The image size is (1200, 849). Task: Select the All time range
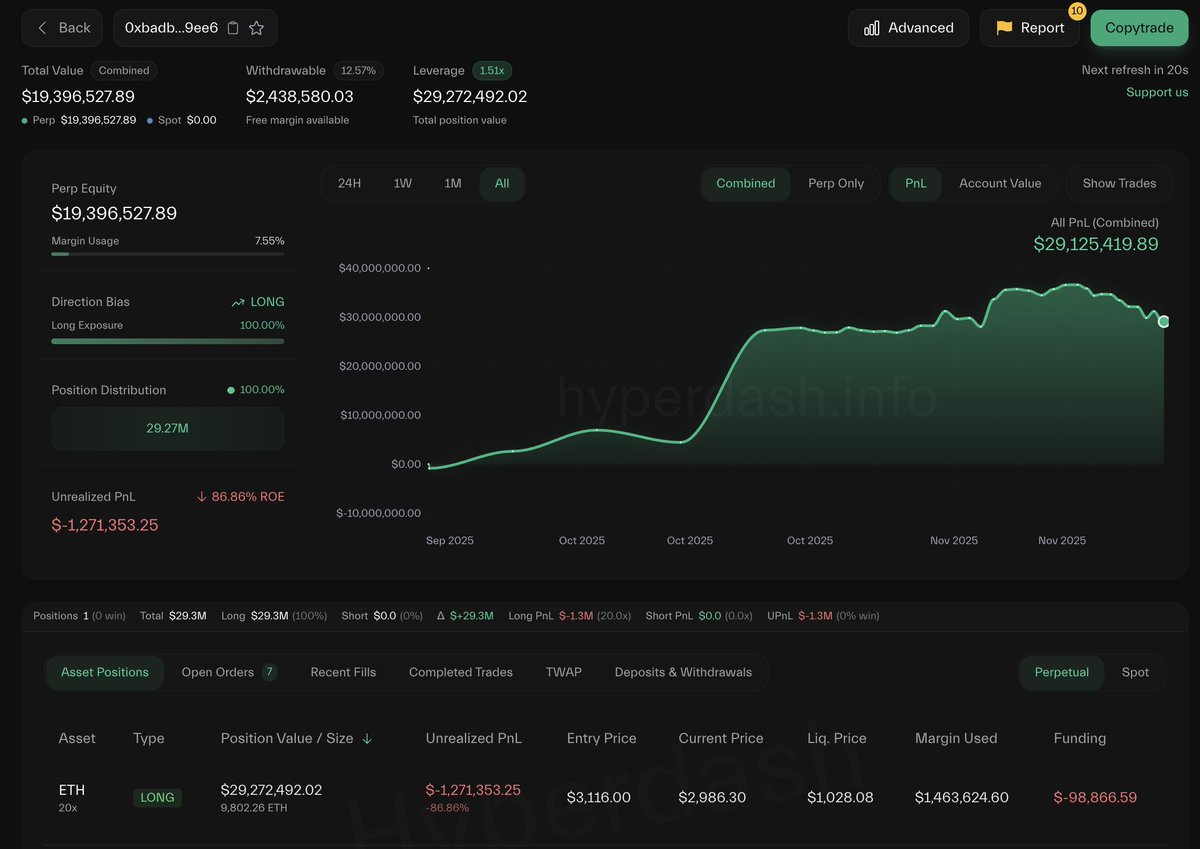pos(502,183)
